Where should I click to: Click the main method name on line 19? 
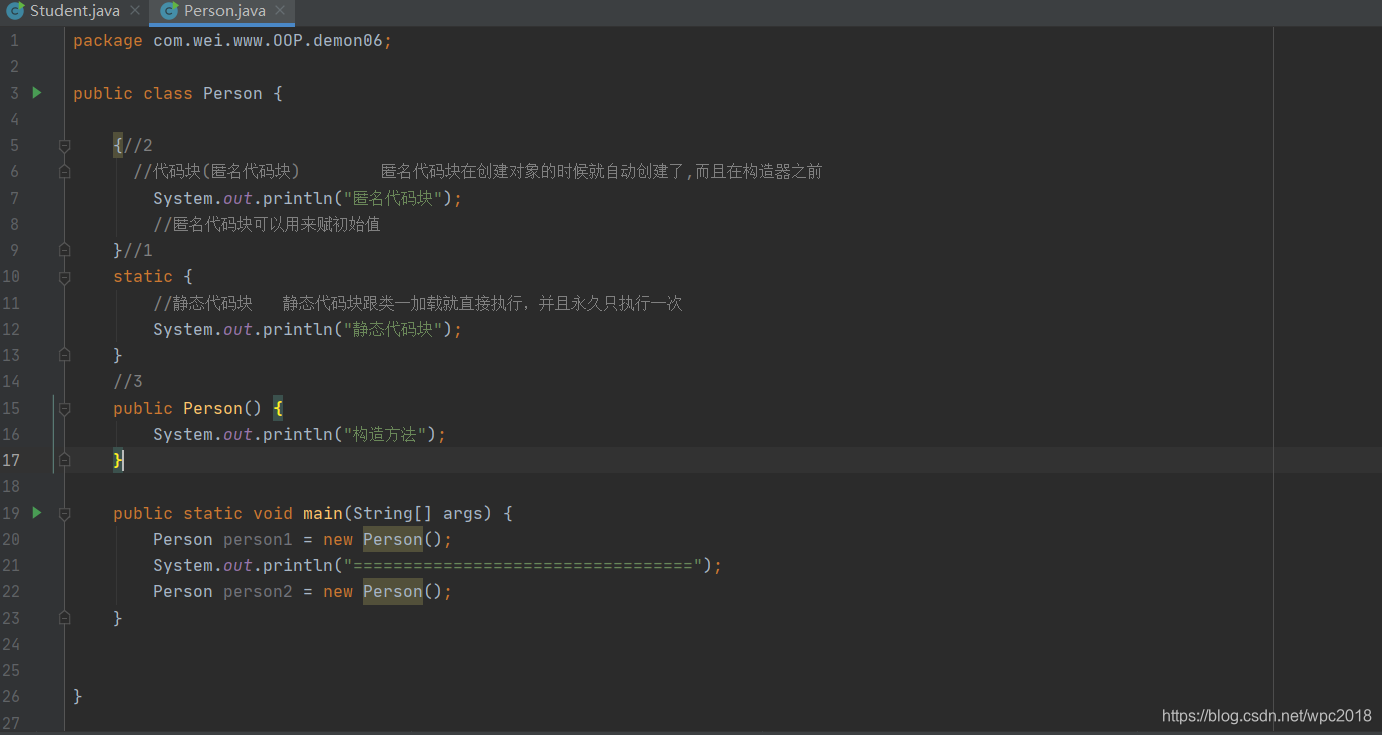323,513
